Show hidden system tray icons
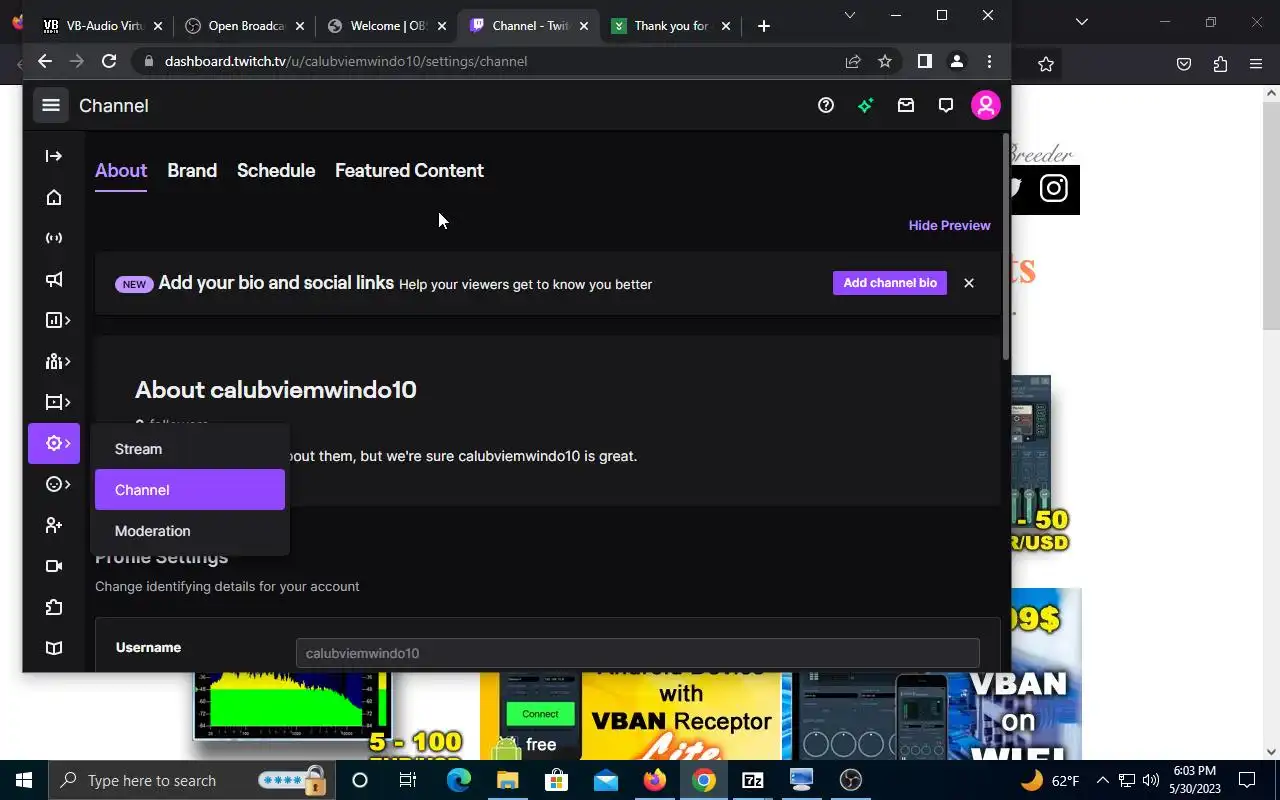This screenshot has height=800, width=1280. pos(1102,780)
